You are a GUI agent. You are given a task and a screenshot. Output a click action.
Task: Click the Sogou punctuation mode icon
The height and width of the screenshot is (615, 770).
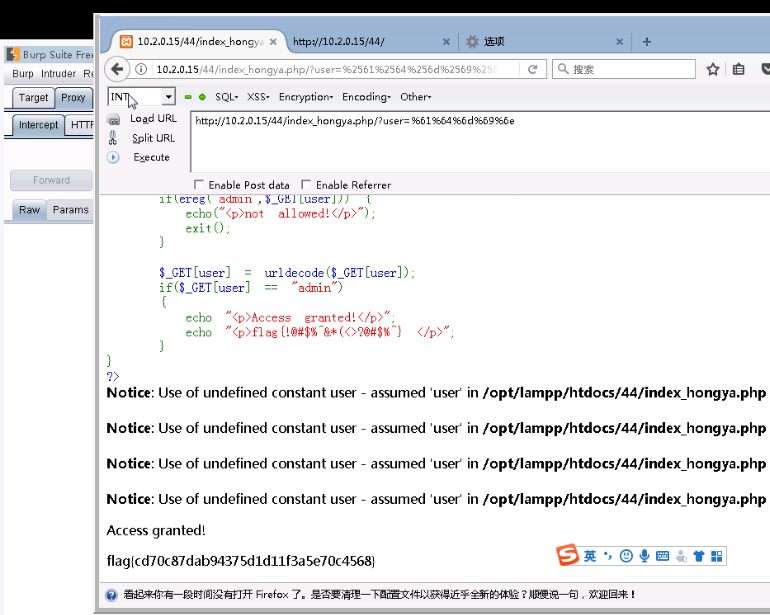pyautogui.click(x=608, y=556)
